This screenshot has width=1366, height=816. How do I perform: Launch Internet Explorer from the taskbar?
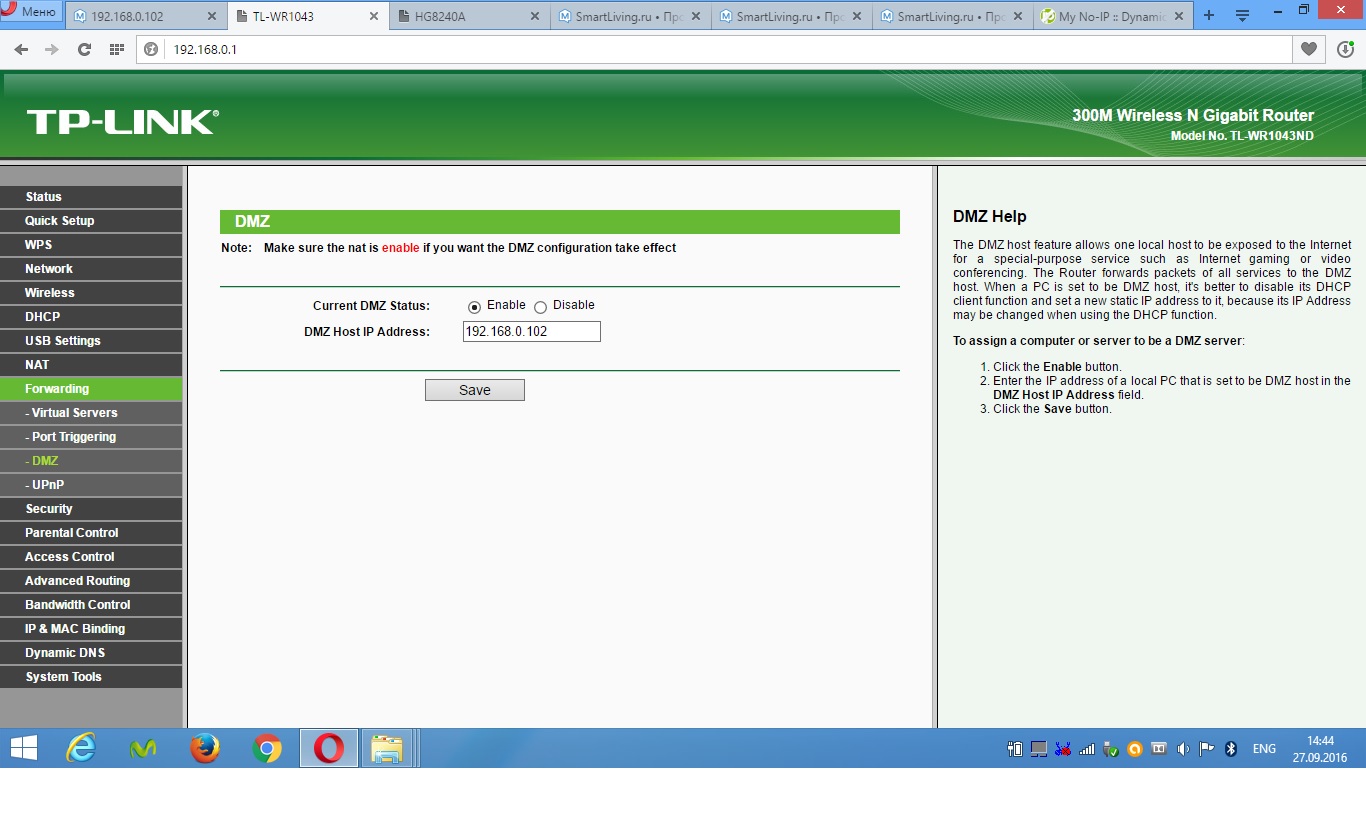click(x=81, y=748)
